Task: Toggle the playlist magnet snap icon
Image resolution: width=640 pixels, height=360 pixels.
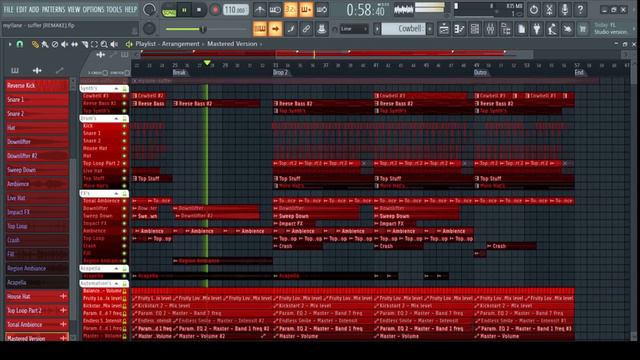Action: [20, 44]
